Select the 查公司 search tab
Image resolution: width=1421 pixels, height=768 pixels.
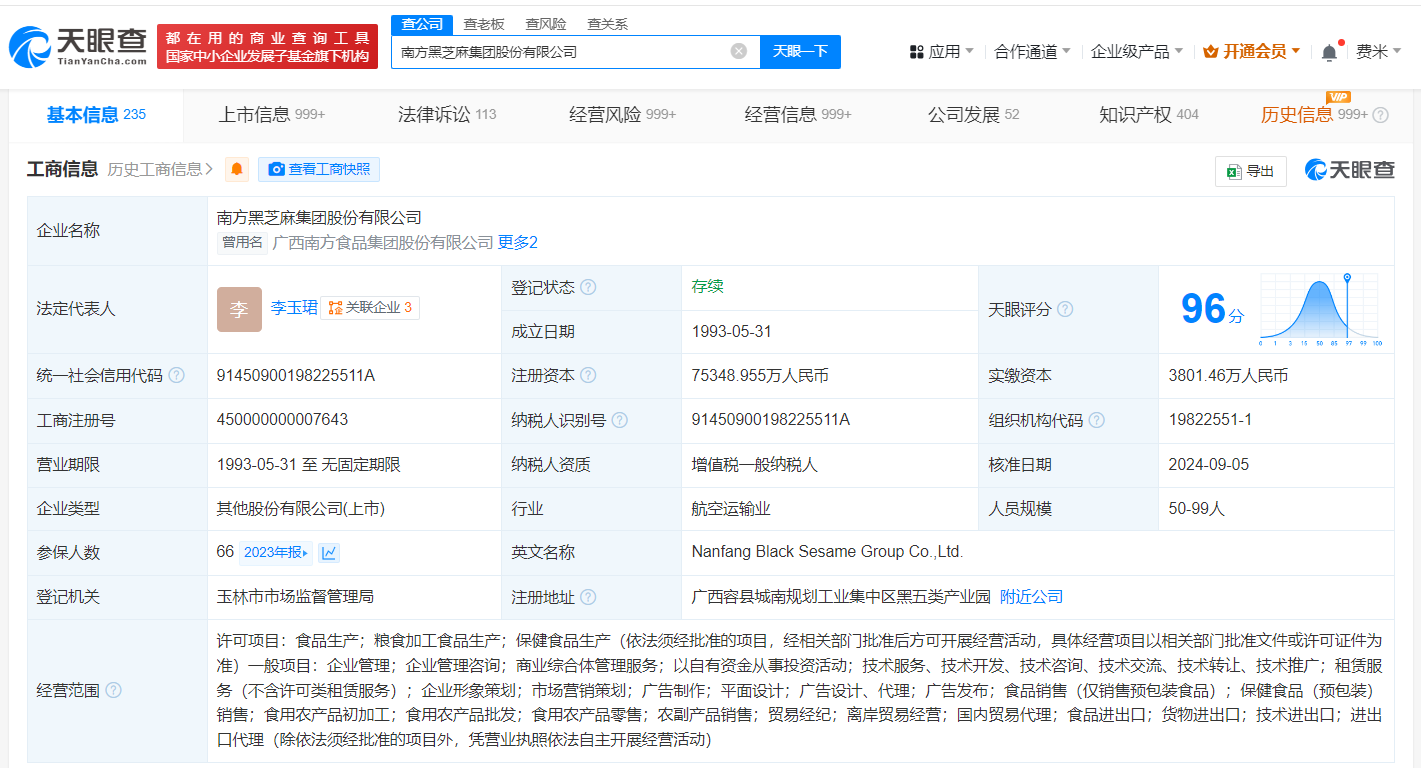(x=422, y=24)
